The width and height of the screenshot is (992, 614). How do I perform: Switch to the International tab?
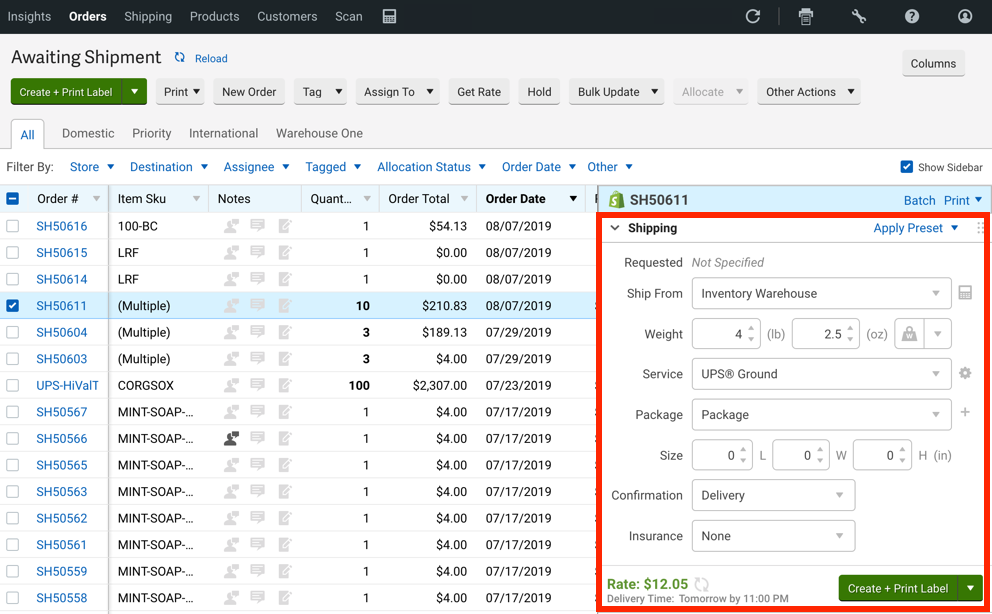224,133
